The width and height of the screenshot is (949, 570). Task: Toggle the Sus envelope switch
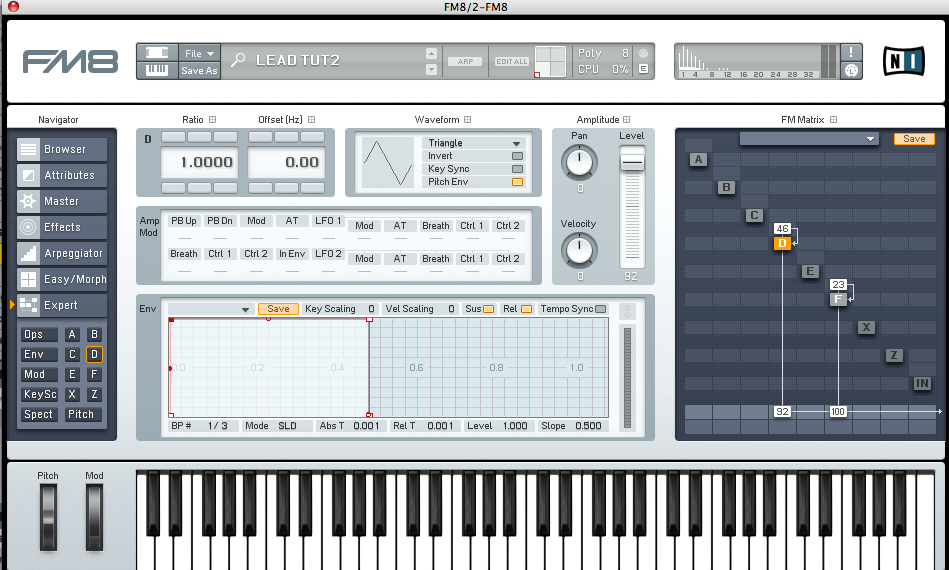point(488,309)
